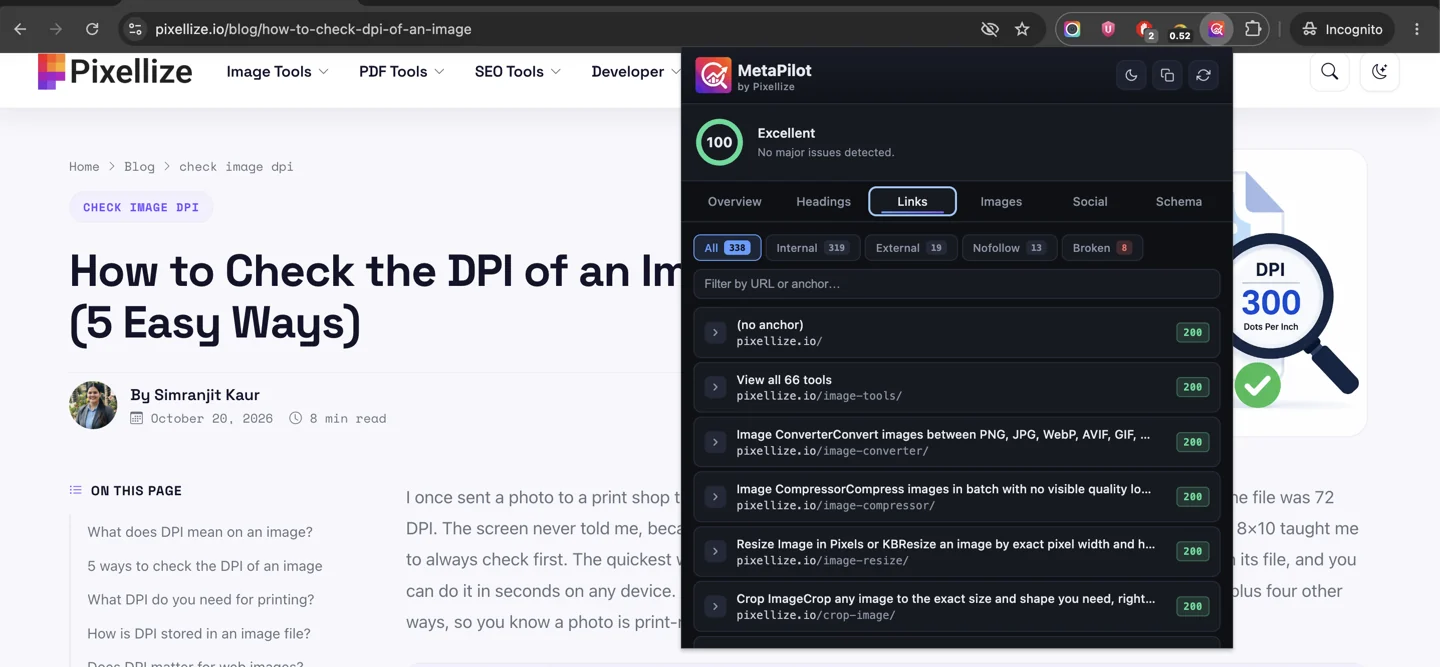Open Image Tools dropdown menu
This screenshot has height=667, width=1440.
point(277,71)
